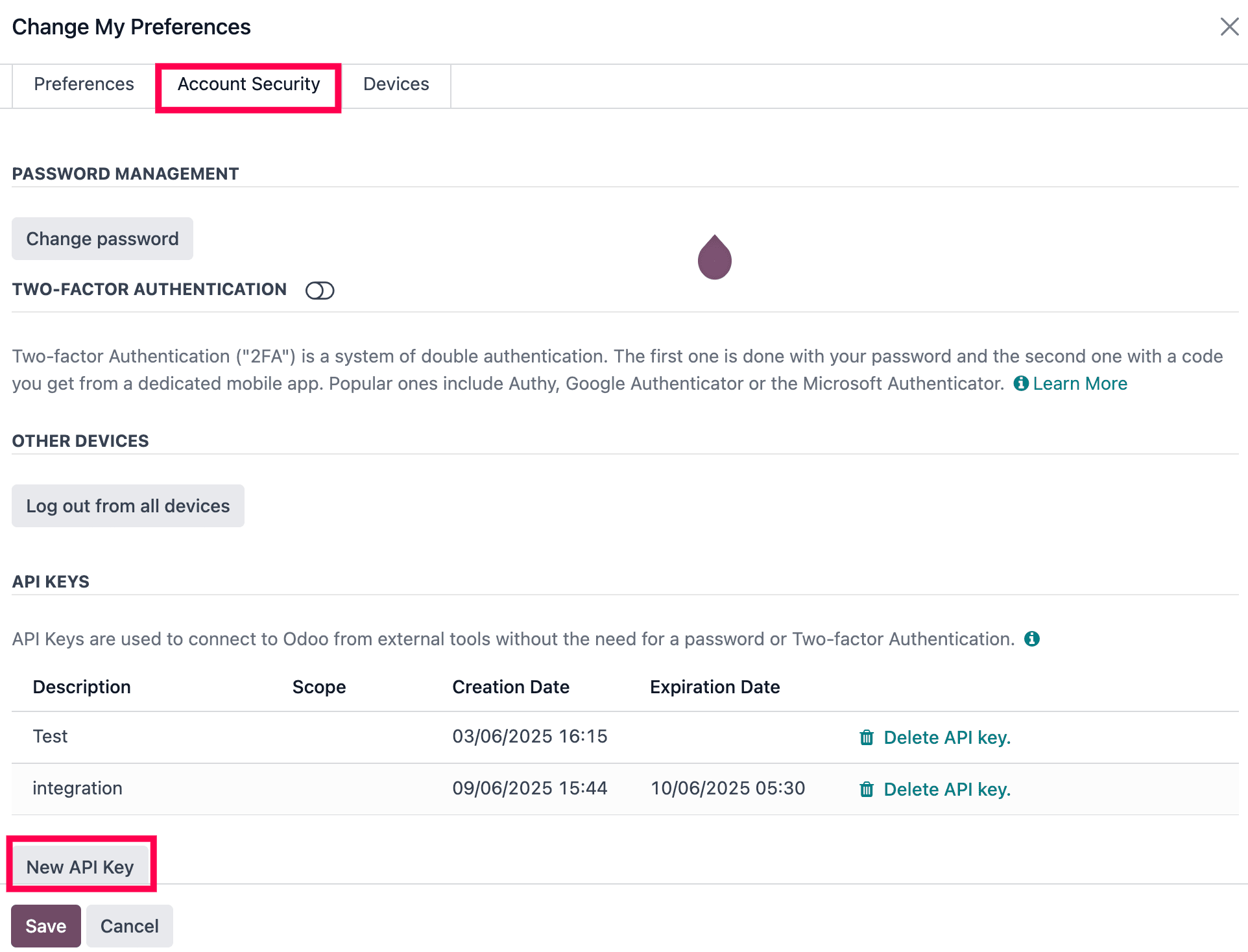The image size is (1248, 952).
Task: Click Delete API key for Test
Action: point(946,737)
